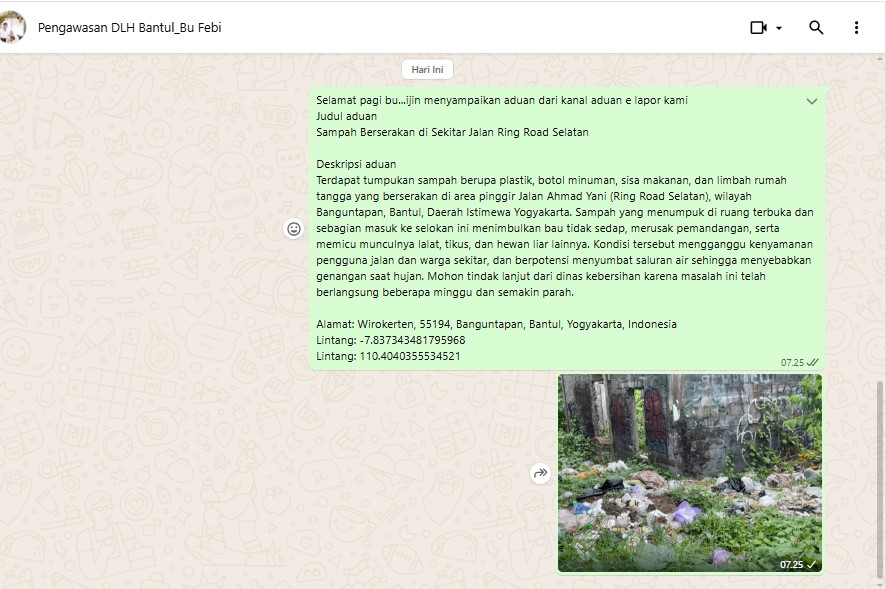The height and width of the screenshot is (589, 886).
Task: Expand the call options dropdown arrow
Action: tap(779, 28)
